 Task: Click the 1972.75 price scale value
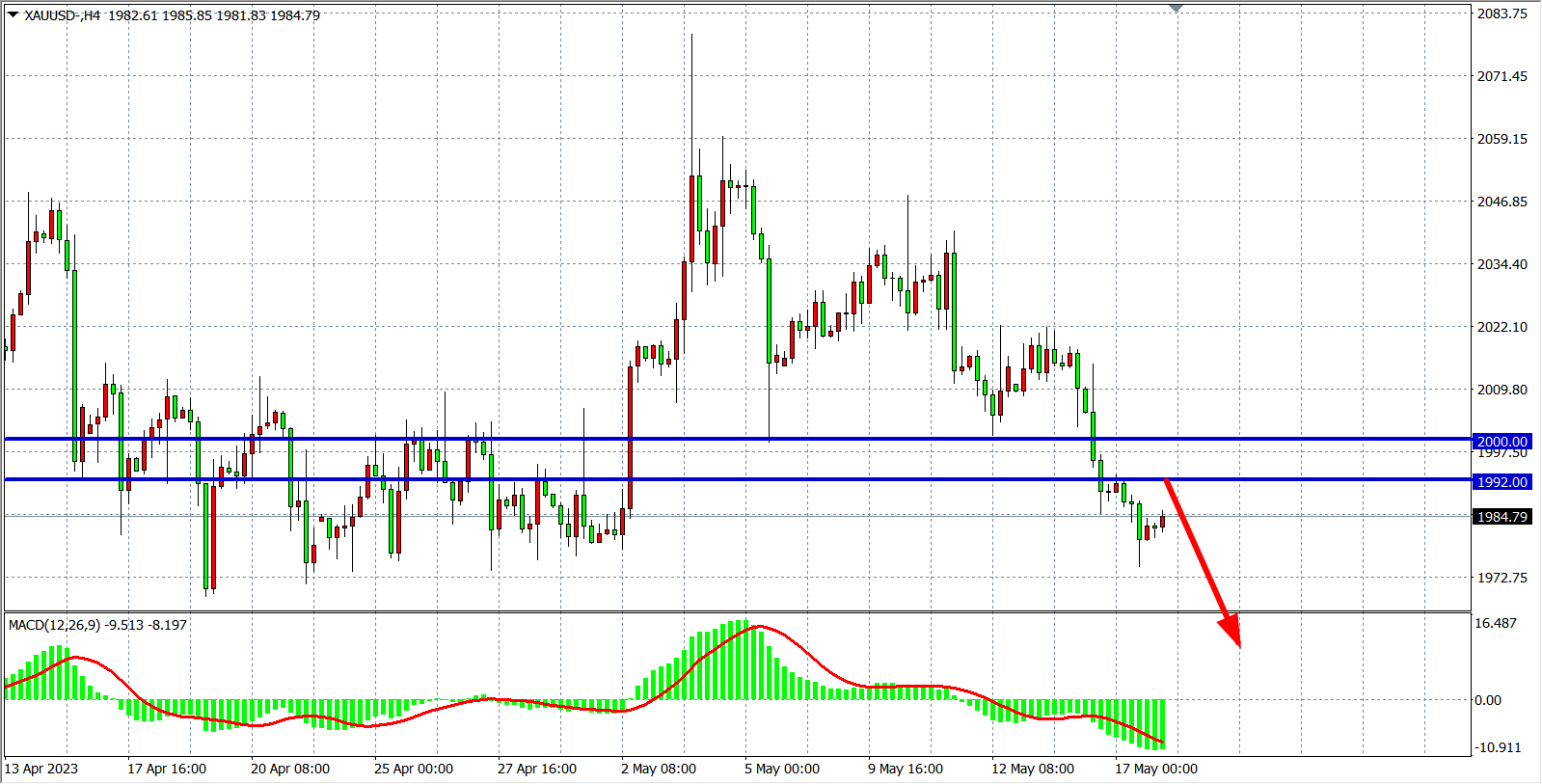[x=1501, y=578]
